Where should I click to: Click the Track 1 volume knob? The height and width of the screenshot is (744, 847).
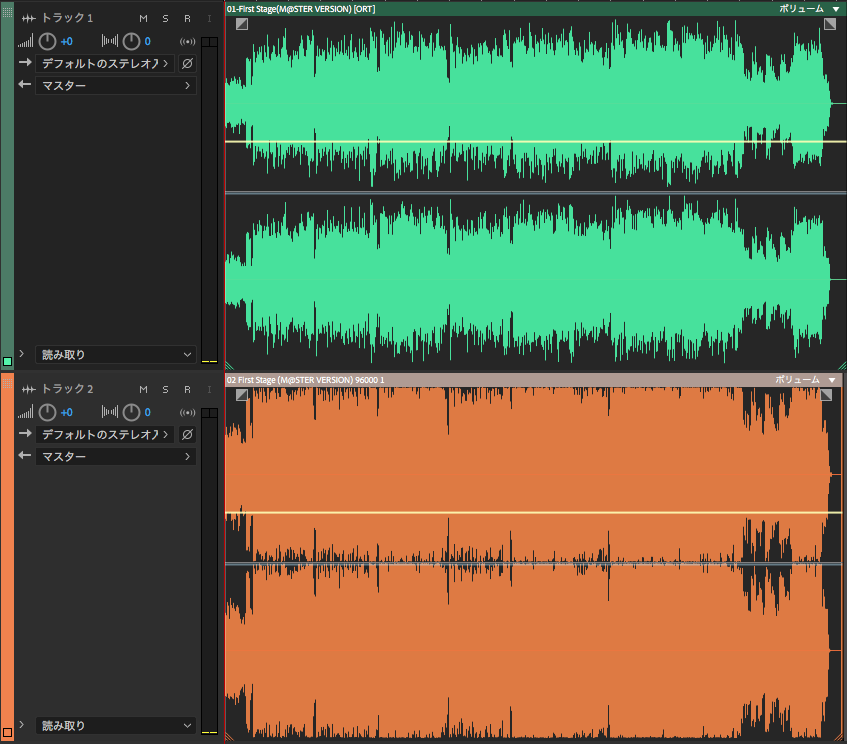click(48, 41)
